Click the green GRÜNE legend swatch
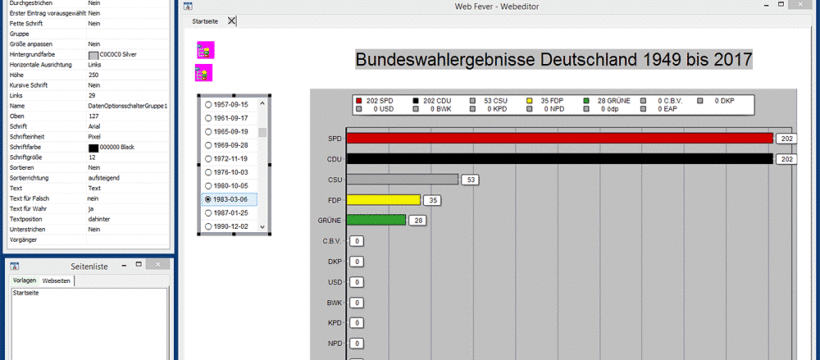 click(587, 100)
